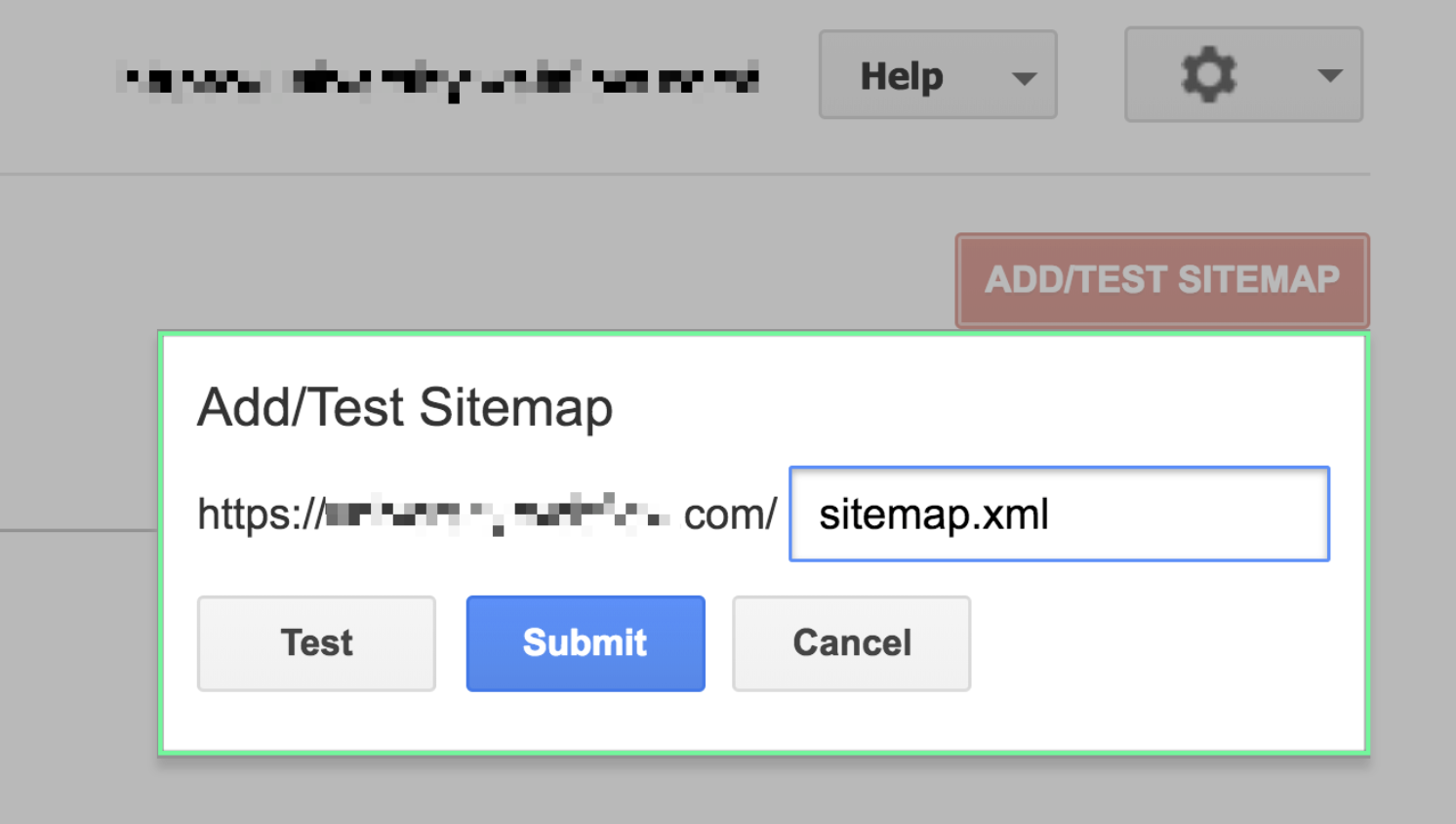The height and width of the screenshot is (824, 1456).
Task: Expand the Help dropdown arrow
Action: (1024, 78)
